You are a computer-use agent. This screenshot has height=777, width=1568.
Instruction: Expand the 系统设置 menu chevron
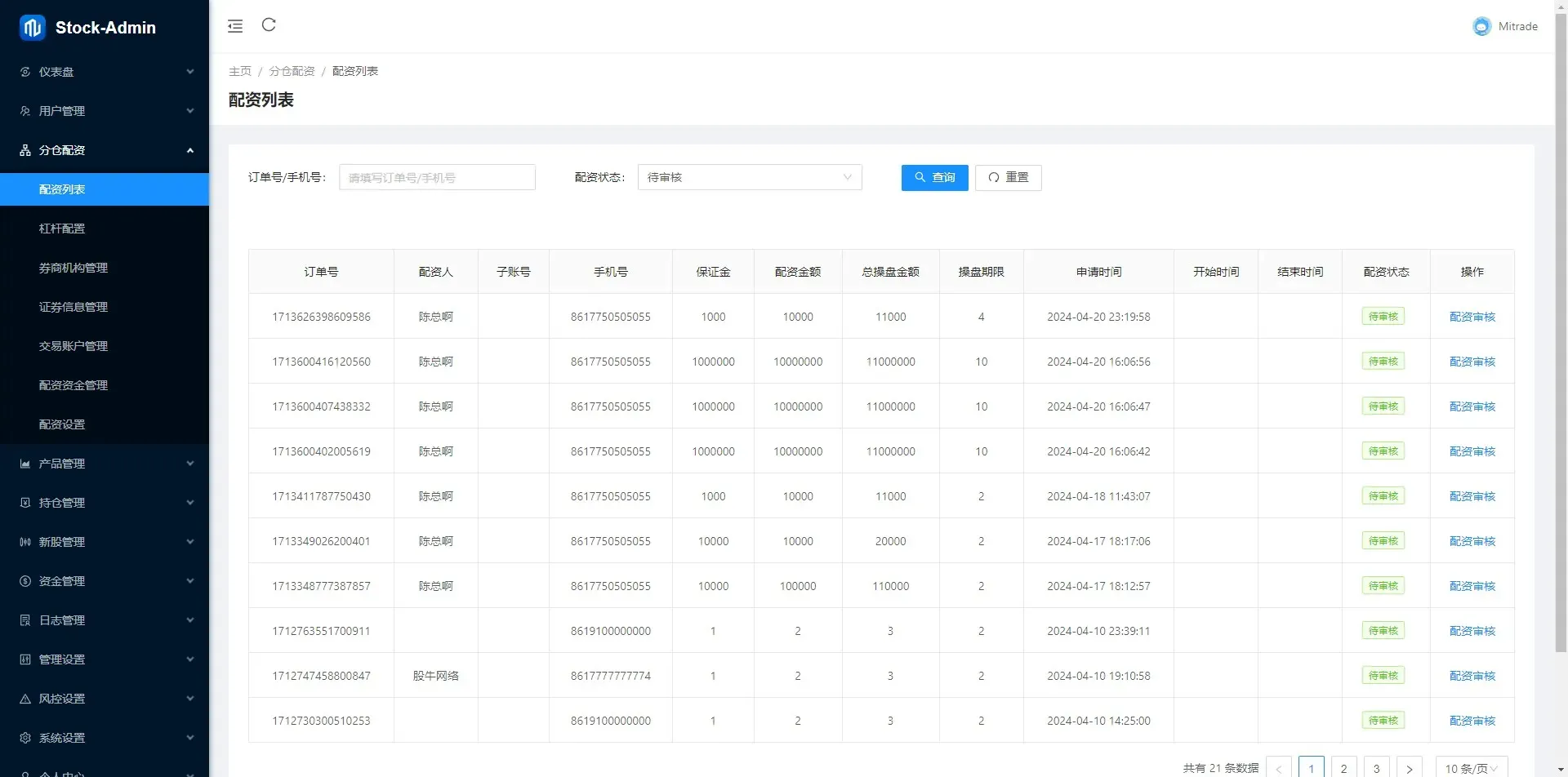190,738
